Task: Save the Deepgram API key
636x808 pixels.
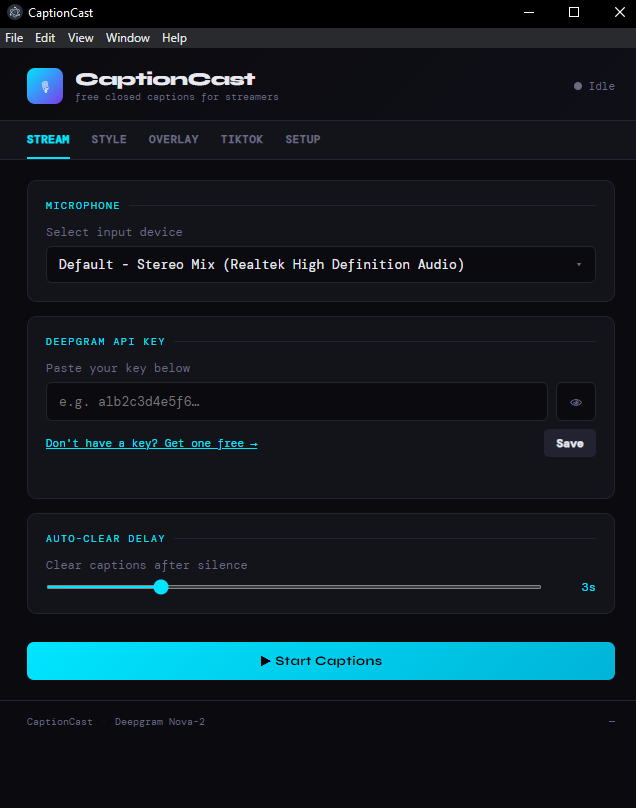Action: (x=569, y=443)
